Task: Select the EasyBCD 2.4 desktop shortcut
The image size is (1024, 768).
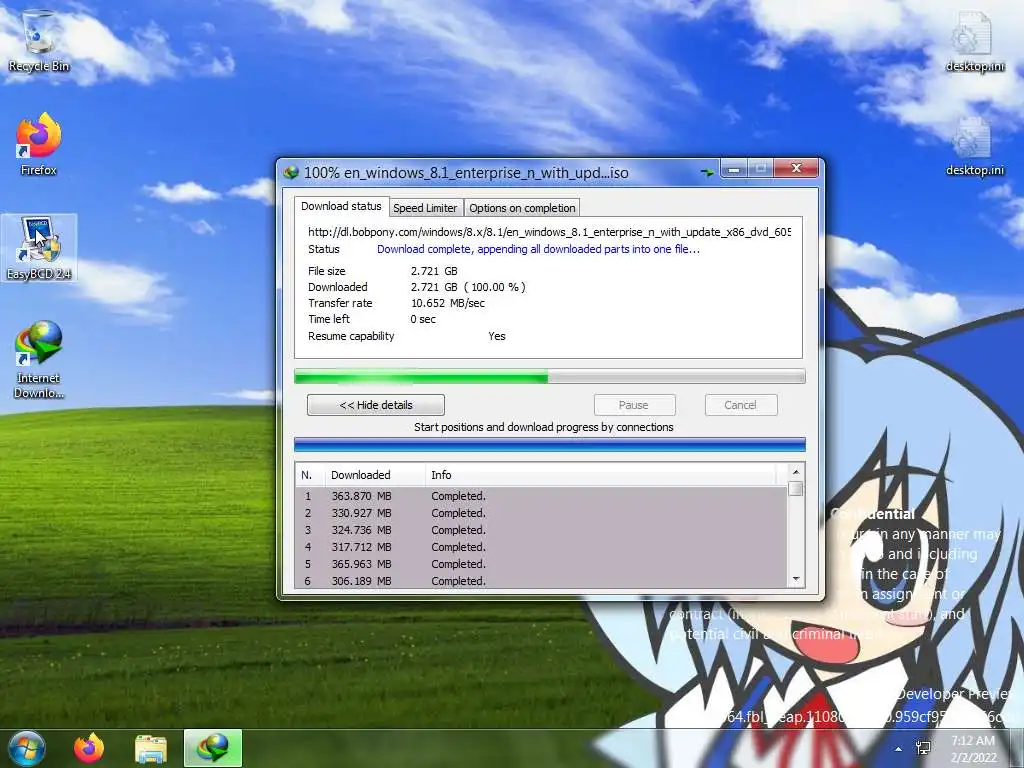Action: [39, 248]
